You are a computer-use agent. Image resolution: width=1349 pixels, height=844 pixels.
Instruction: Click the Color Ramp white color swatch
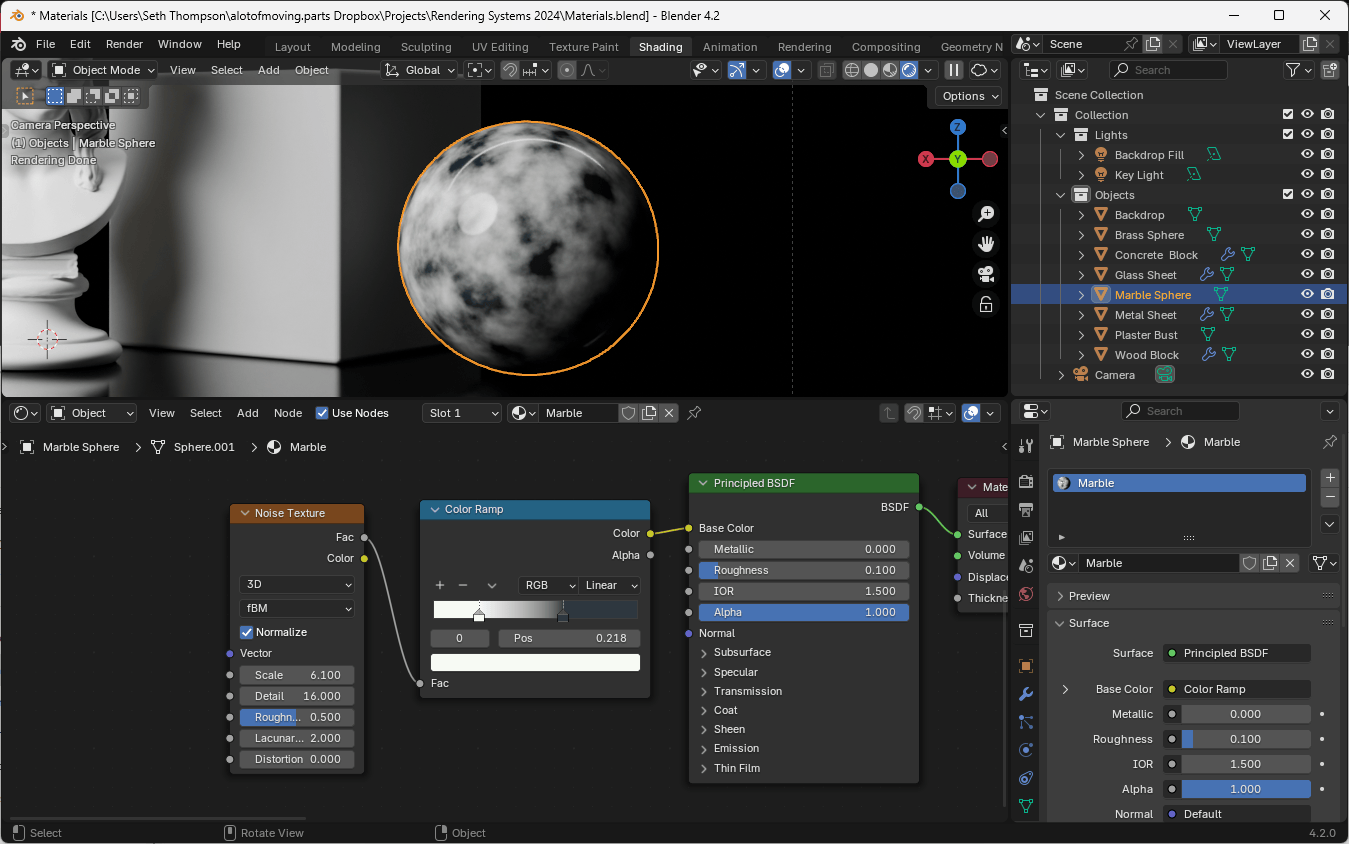[535, 662]
